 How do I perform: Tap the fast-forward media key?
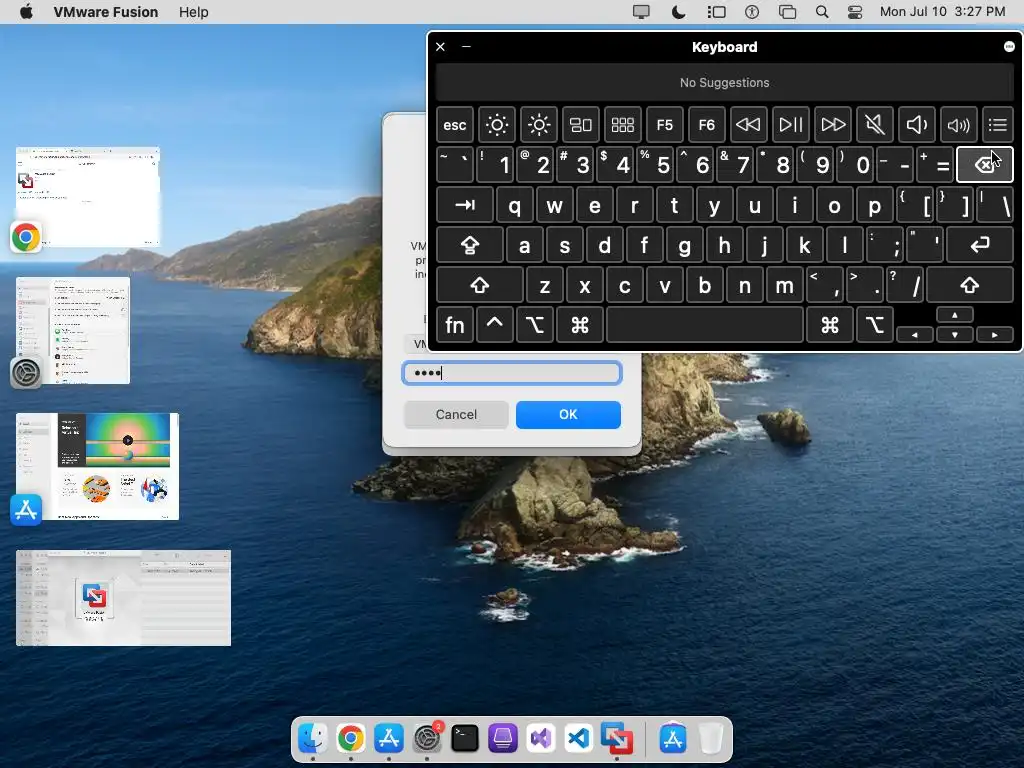[833, 125]
